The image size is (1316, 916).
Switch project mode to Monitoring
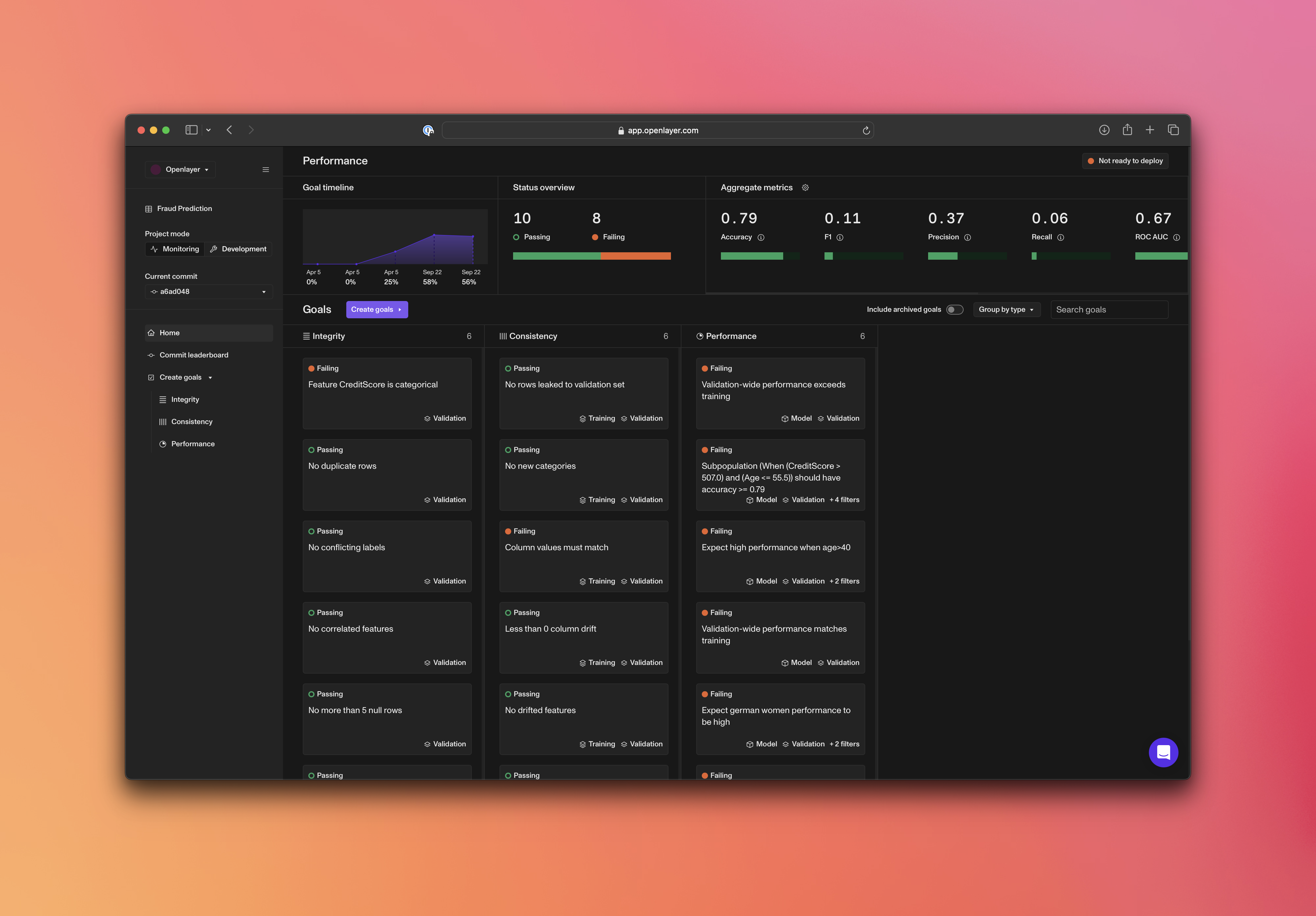[x=175, y=249]
